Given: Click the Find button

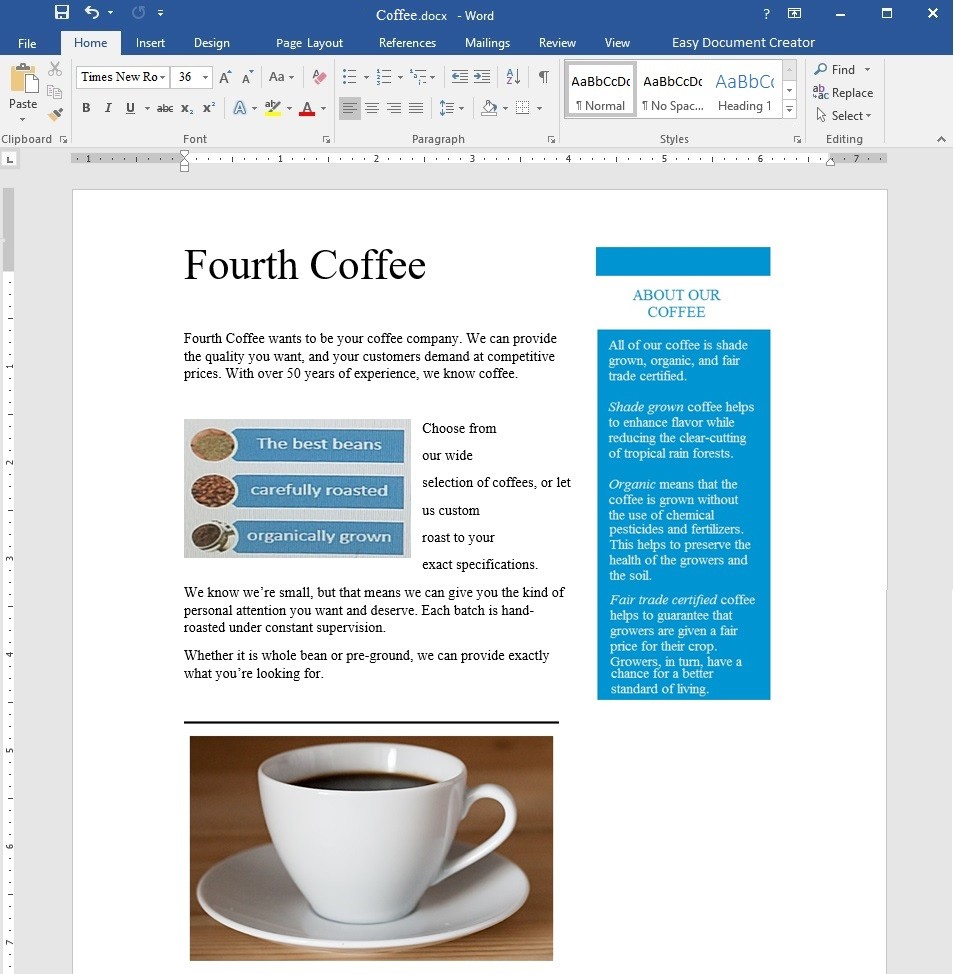Looking at the screenshot, I should point(835,70).
